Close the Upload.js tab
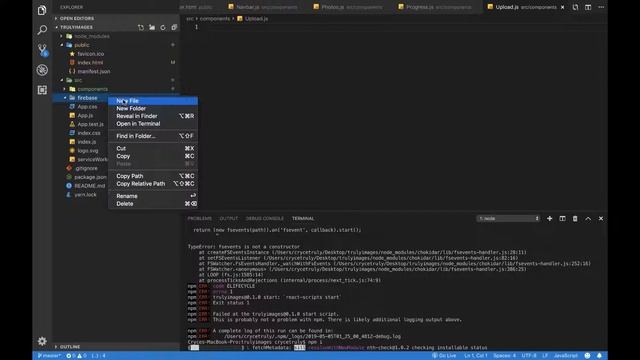 (562, 7)
